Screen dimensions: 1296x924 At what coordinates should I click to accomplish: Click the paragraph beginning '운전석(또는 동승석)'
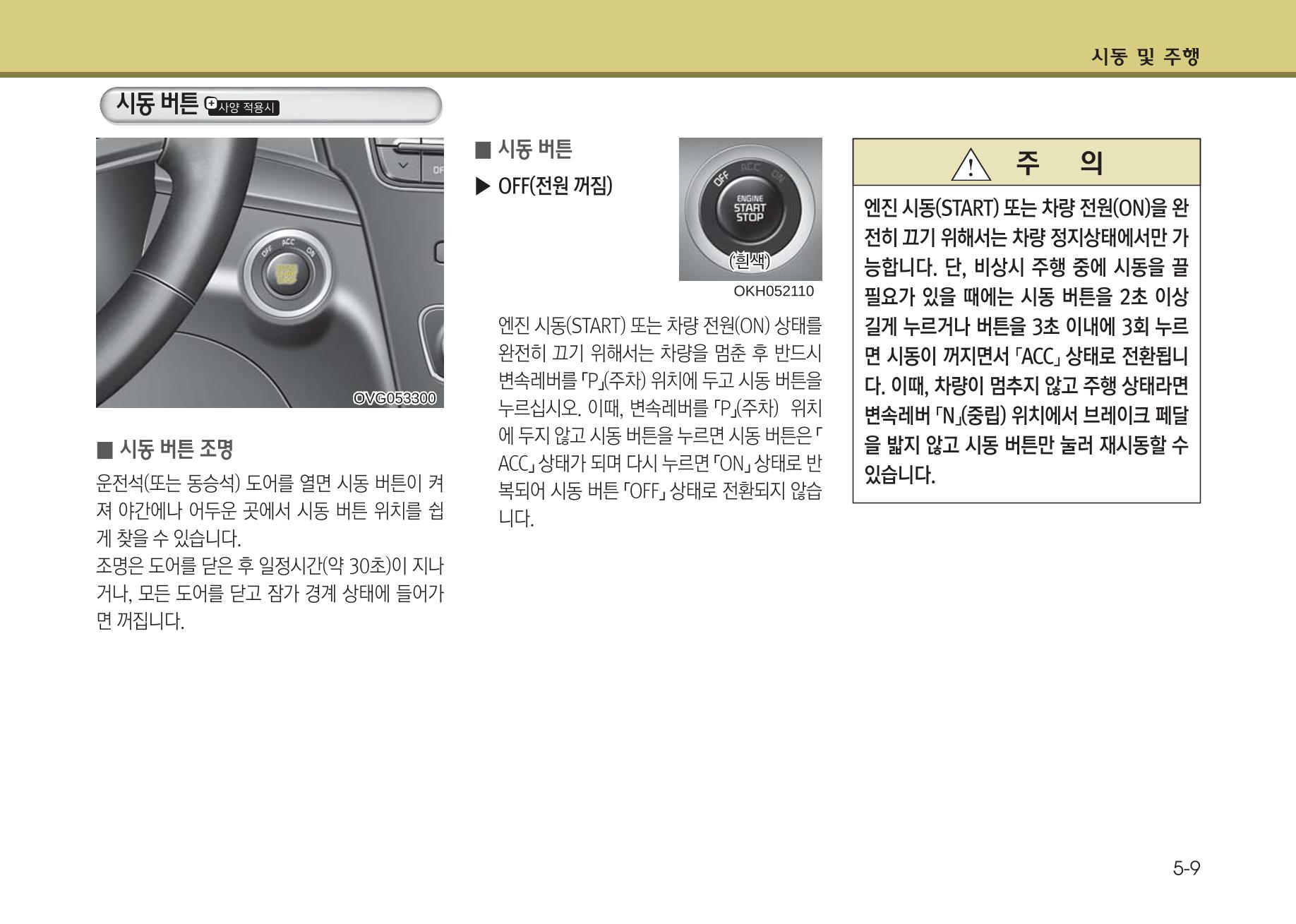point(270,511)
